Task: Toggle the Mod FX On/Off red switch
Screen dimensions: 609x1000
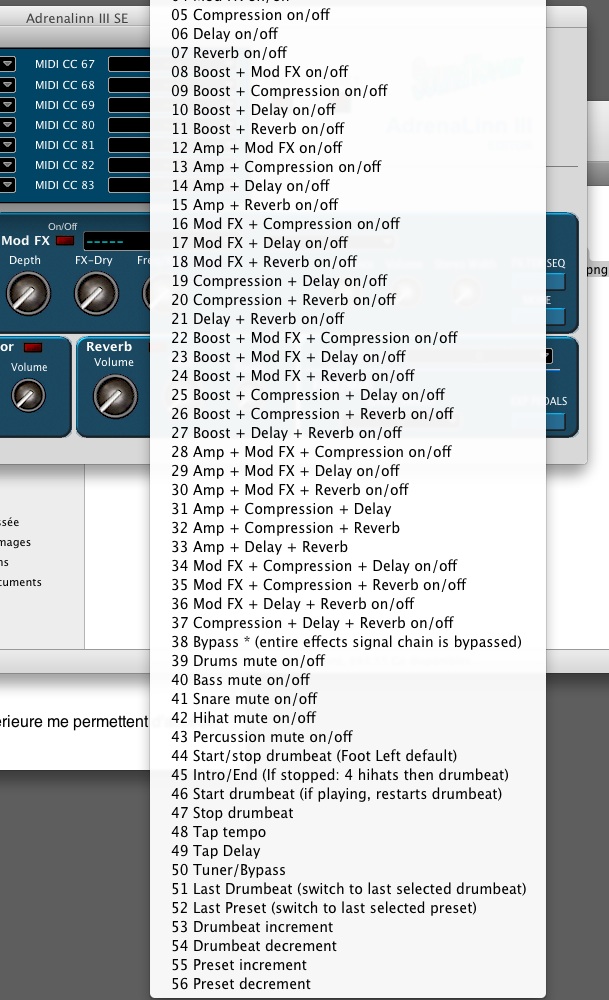Action: (x=65, y=240)
